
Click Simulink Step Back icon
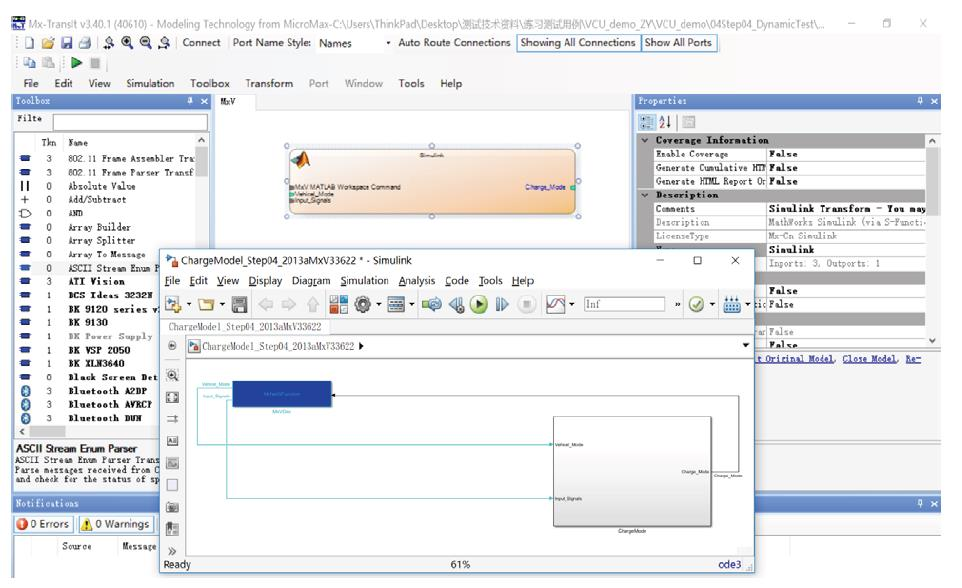coord(456,304)
